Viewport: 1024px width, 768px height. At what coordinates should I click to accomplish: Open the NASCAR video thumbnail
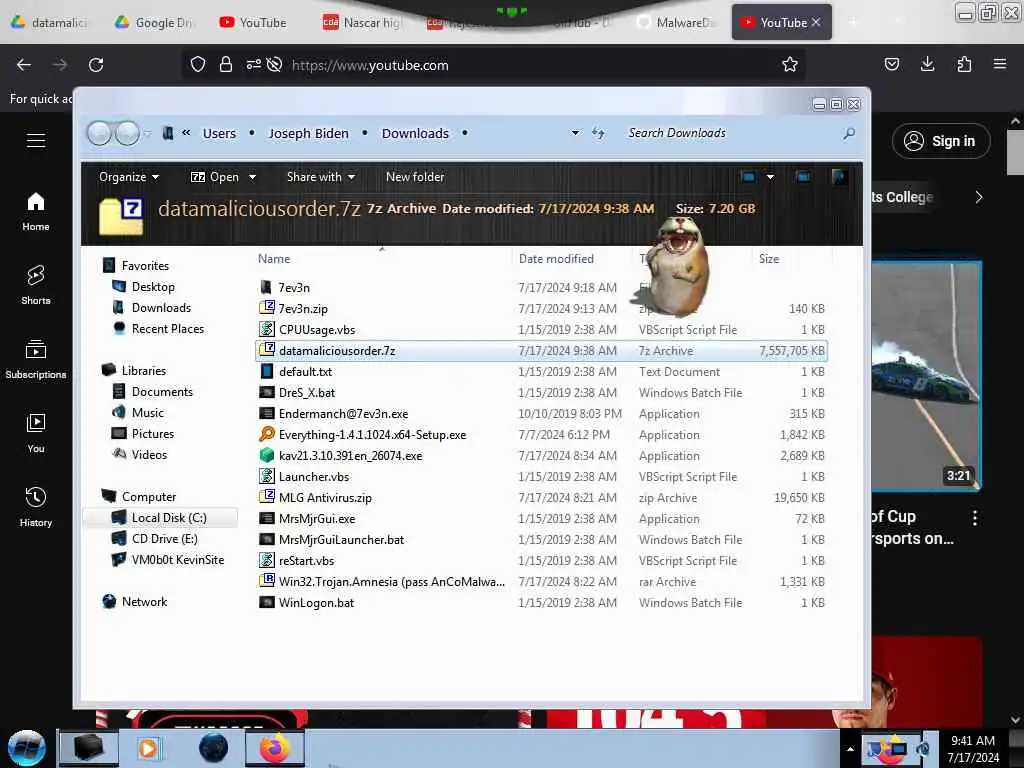pos(925,376)
